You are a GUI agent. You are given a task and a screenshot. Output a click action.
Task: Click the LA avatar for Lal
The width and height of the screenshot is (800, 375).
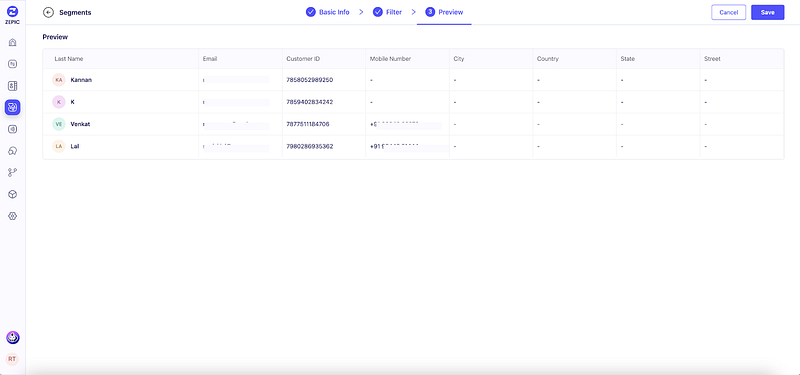click(x=59, y=146)
